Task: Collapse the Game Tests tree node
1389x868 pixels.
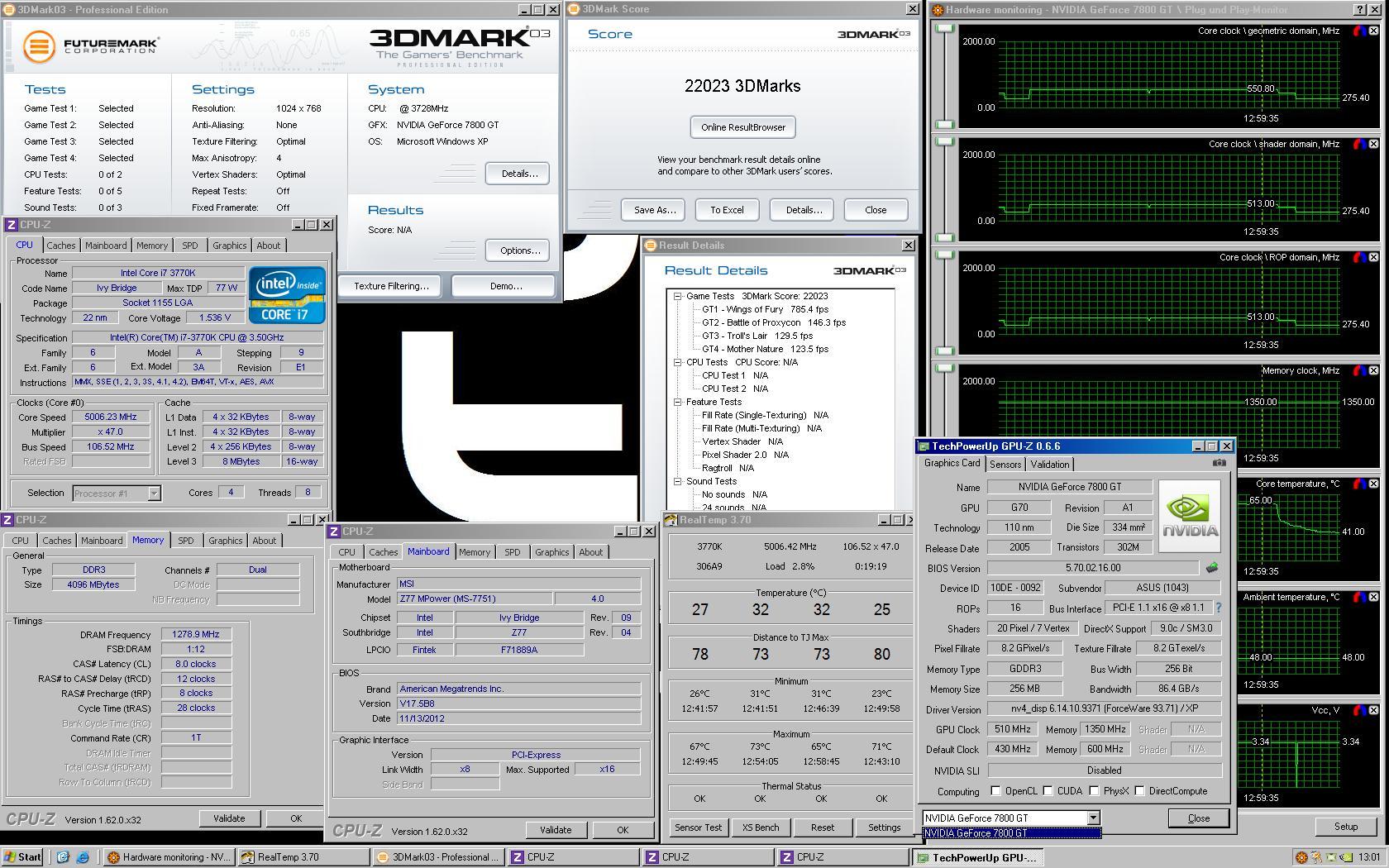Action: click(677, 296)
